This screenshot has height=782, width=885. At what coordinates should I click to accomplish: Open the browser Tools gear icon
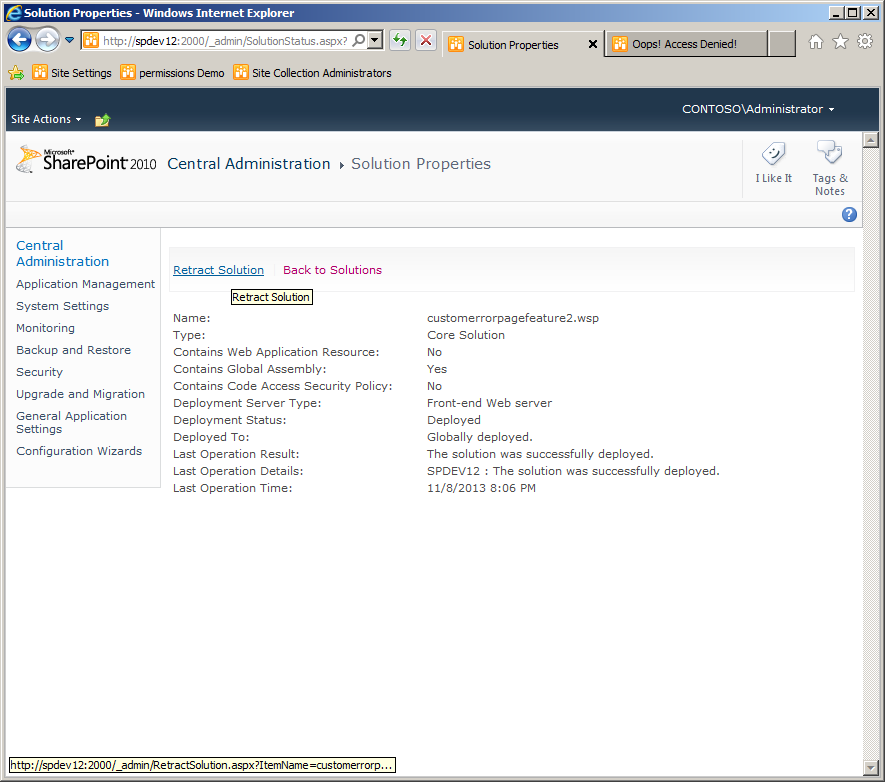coord(865,41)
